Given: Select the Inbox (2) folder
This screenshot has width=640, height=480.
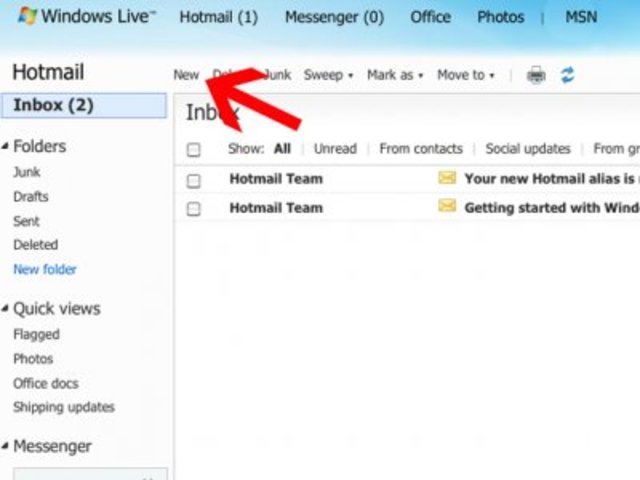Looking at the screenshot, I should click(x=84, y=105).
